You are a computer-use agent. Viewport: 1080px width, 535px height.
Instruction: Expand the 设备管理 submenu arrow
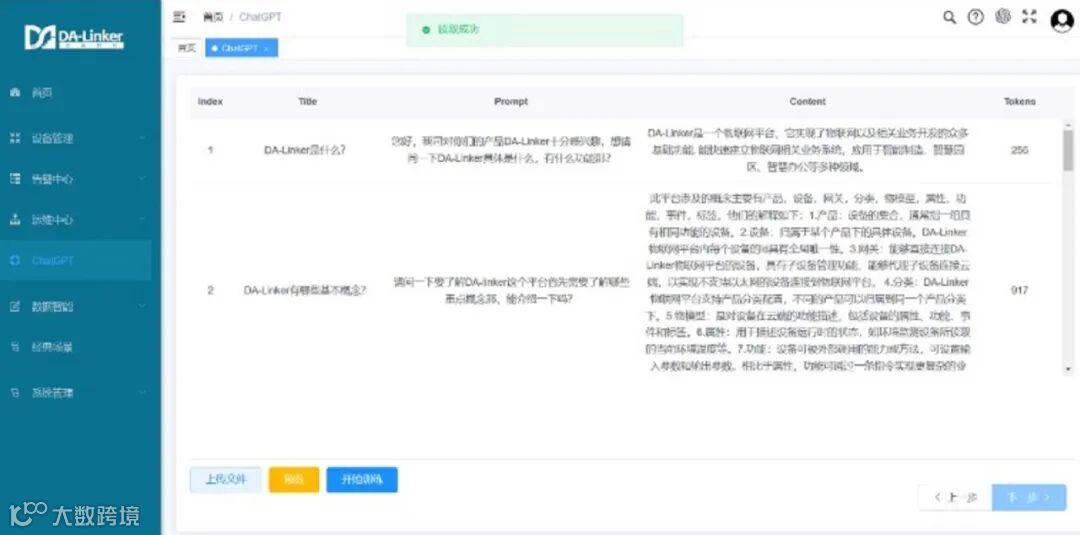(x=142, y=138)
